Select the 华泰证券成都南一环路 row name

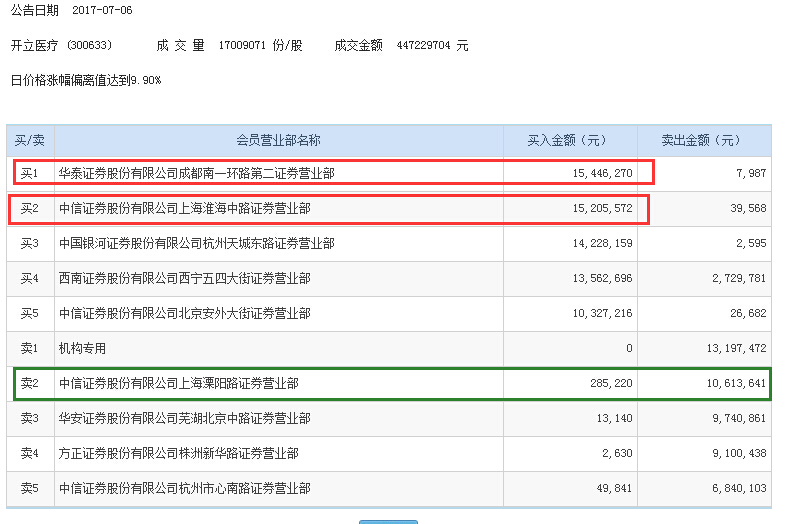[196, 173]
